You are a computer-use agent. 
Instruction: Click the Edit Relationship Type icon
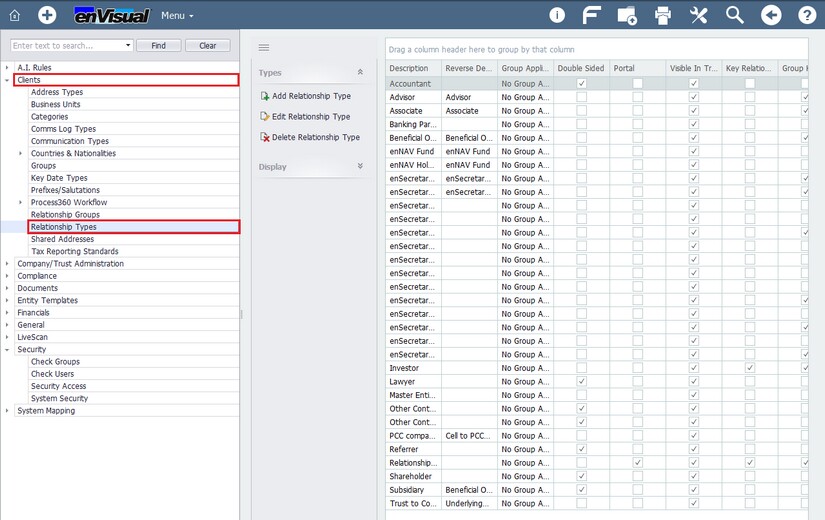tap(265, 116)
